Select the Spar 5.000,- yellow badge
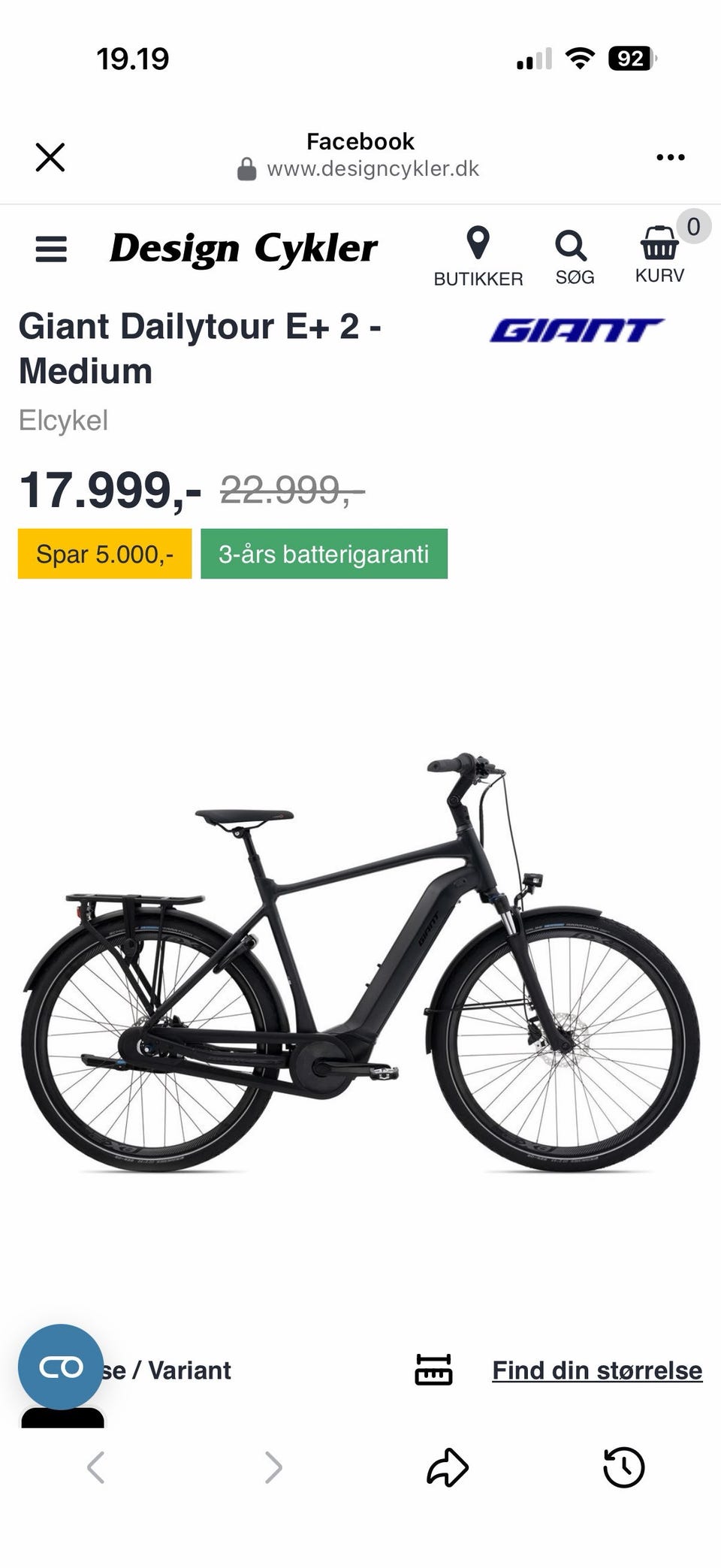 pos(104,554)
